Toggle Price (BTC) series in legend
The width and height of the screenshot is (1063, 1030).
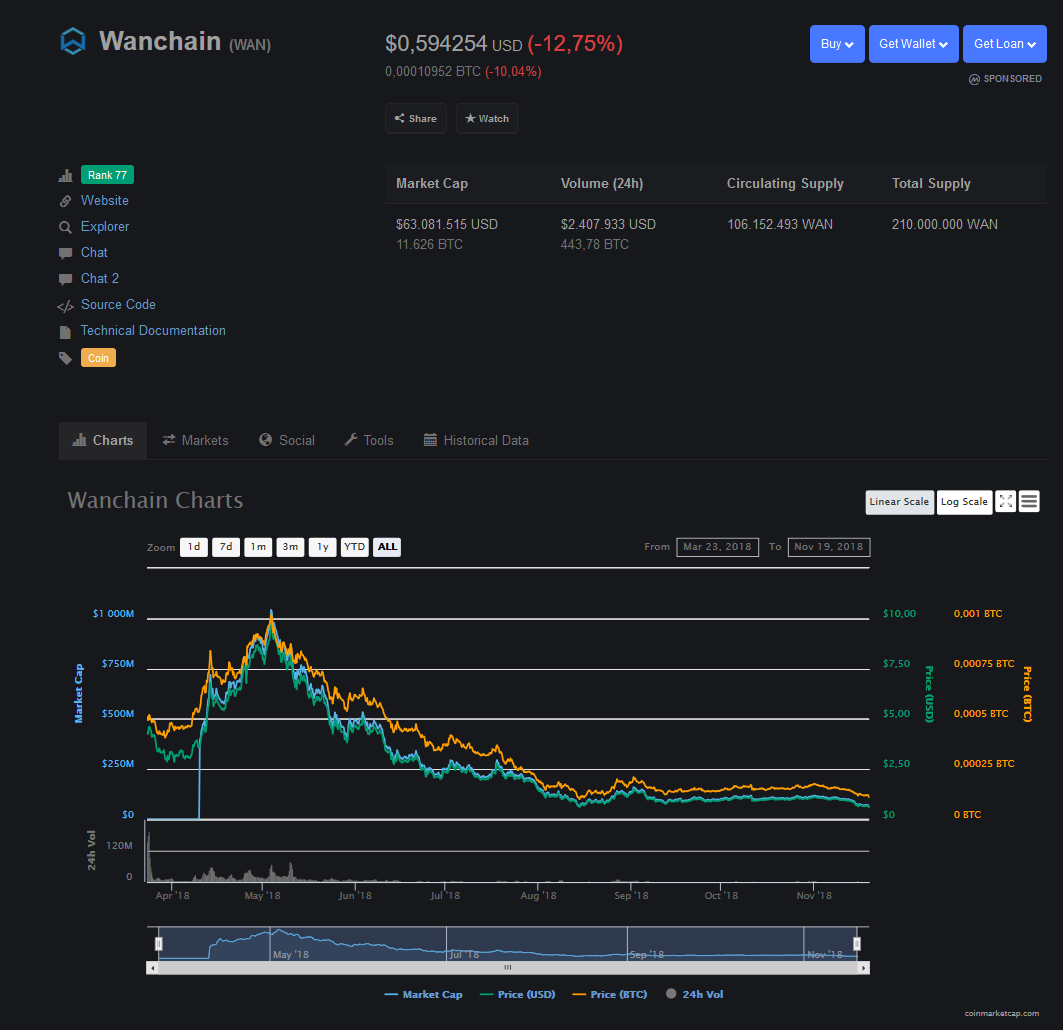tap(609, 995)
